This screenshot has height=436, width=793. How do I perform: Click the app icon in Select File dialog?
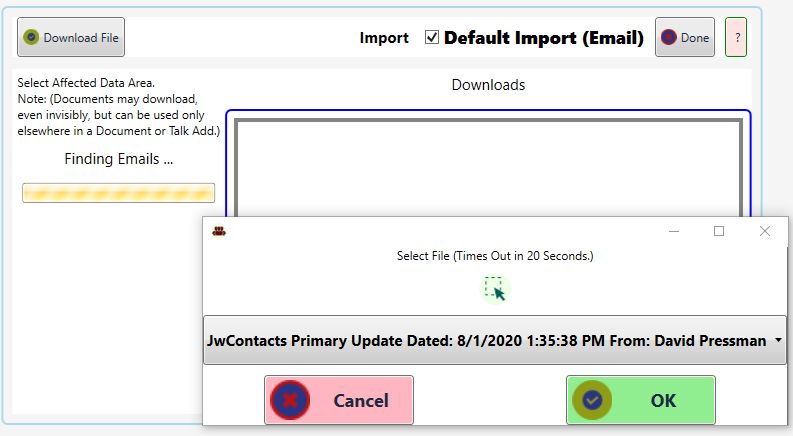click(219, 232)
